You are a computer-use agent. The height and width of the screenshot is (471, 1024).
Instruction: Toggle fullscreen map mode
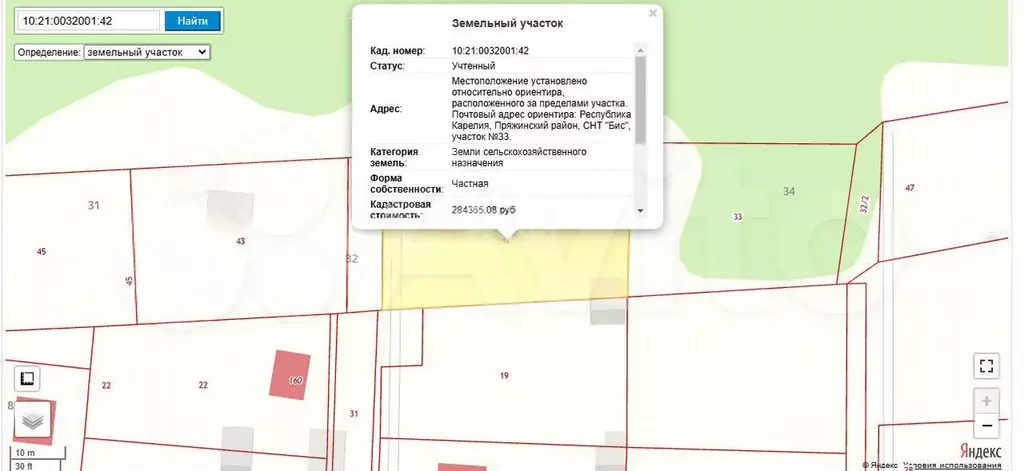986,365
